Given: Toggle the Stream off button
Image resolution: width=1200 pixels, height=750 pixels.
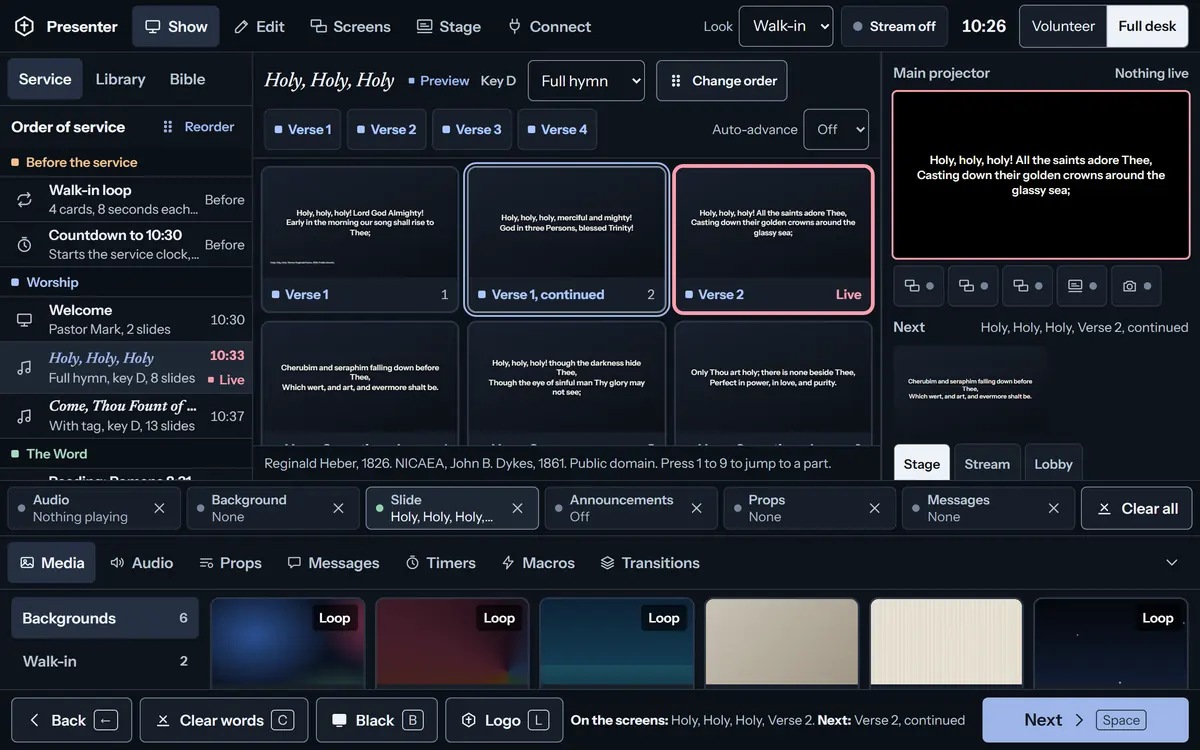Looking at the screenshot, I should pyautogui.click(x=895, y=26).
